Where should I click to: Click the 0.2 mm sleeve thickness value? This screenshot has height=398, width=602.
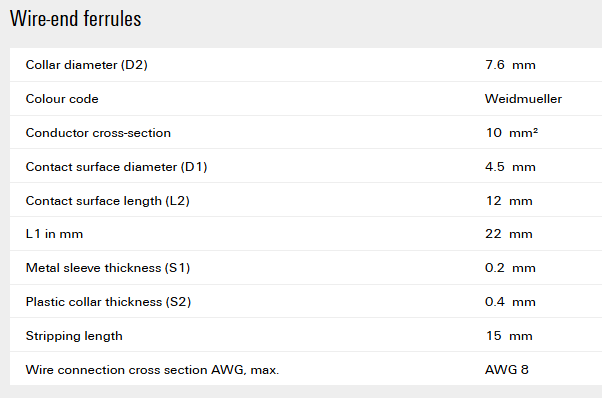pos(510,268)
